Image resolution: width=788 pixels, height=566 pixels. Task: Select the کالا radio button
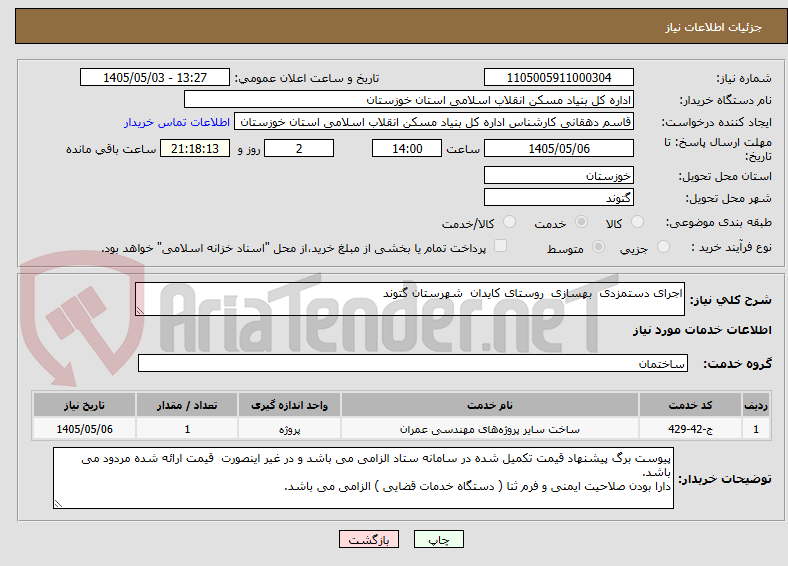637,222
